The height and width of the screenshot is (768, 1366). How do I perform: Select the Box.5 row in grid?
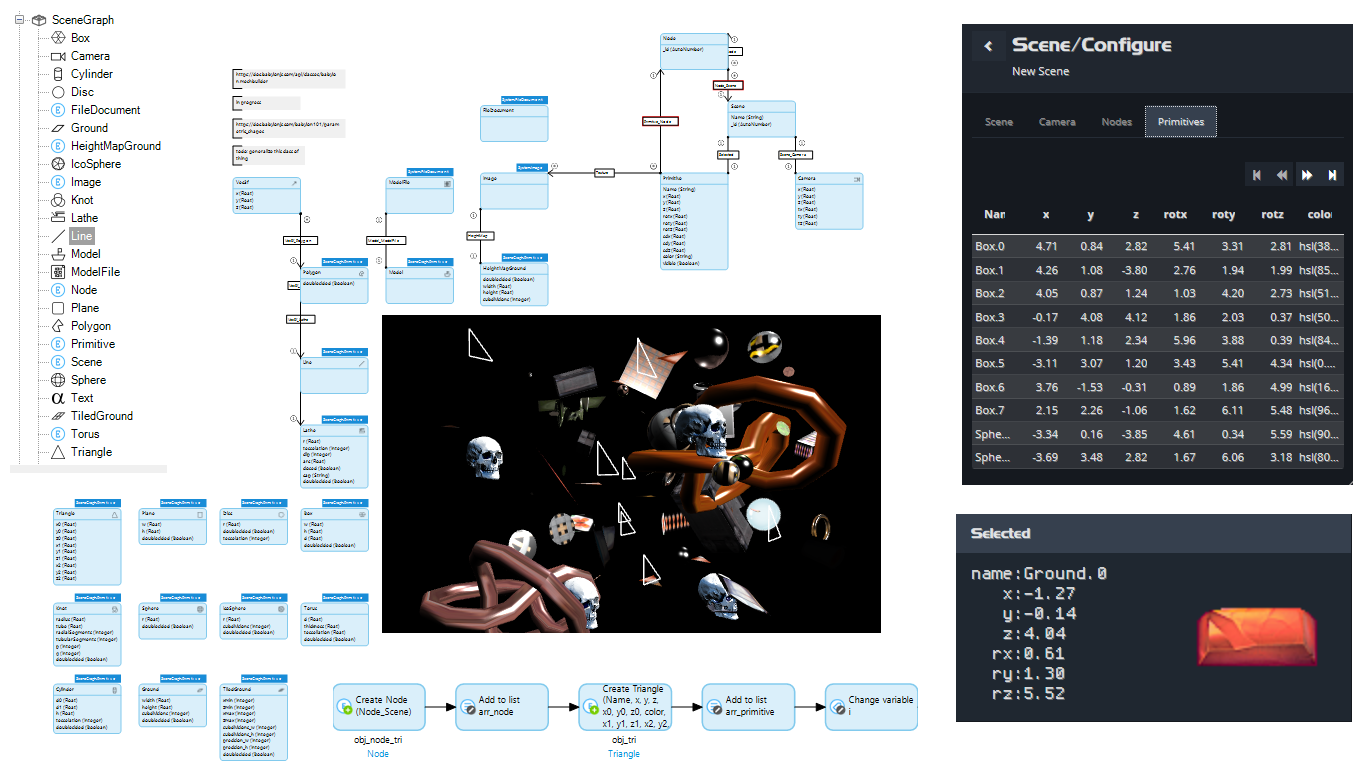1158,363
